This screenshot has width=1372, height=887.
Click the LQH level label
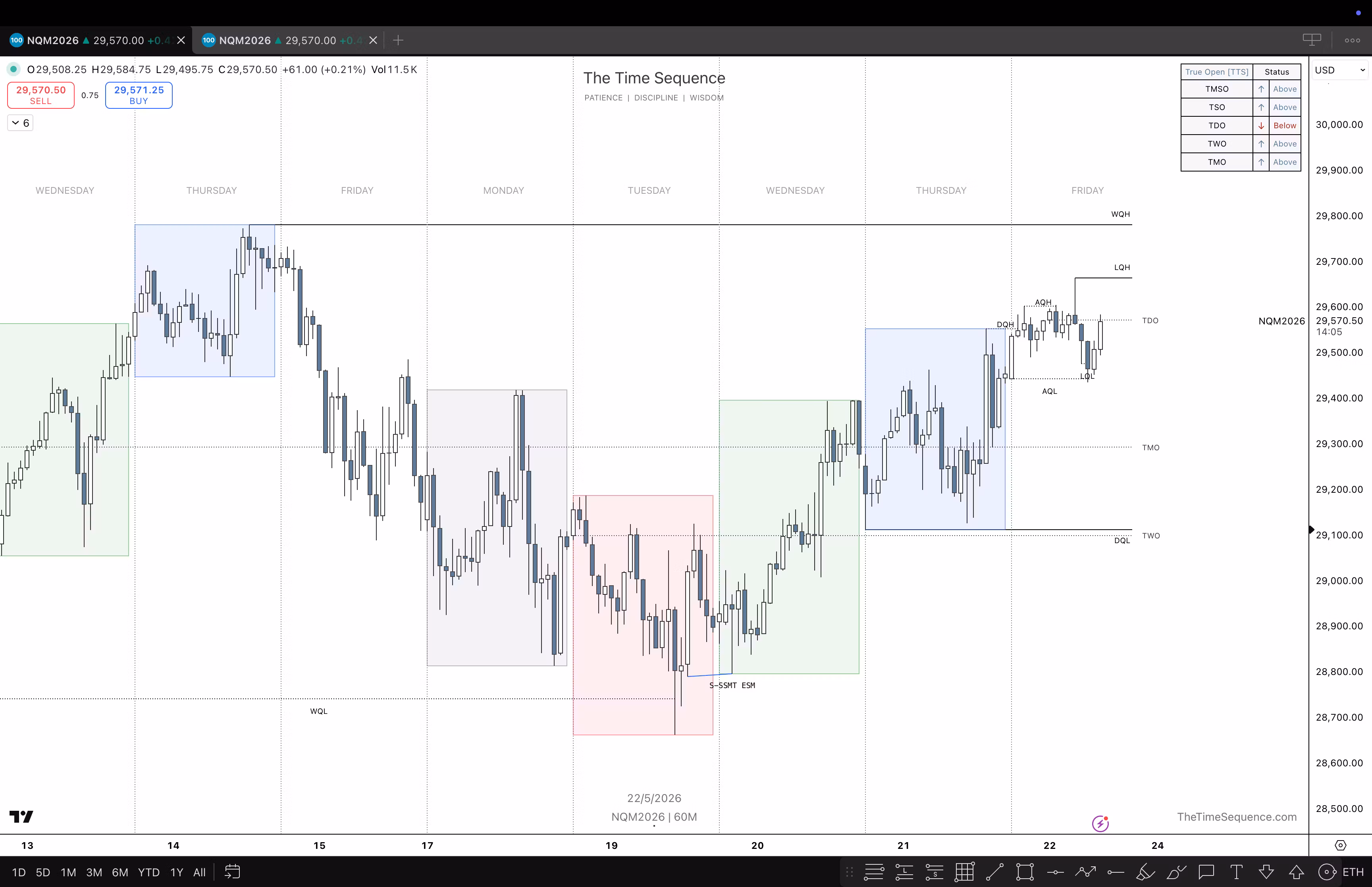[1121, 267]
